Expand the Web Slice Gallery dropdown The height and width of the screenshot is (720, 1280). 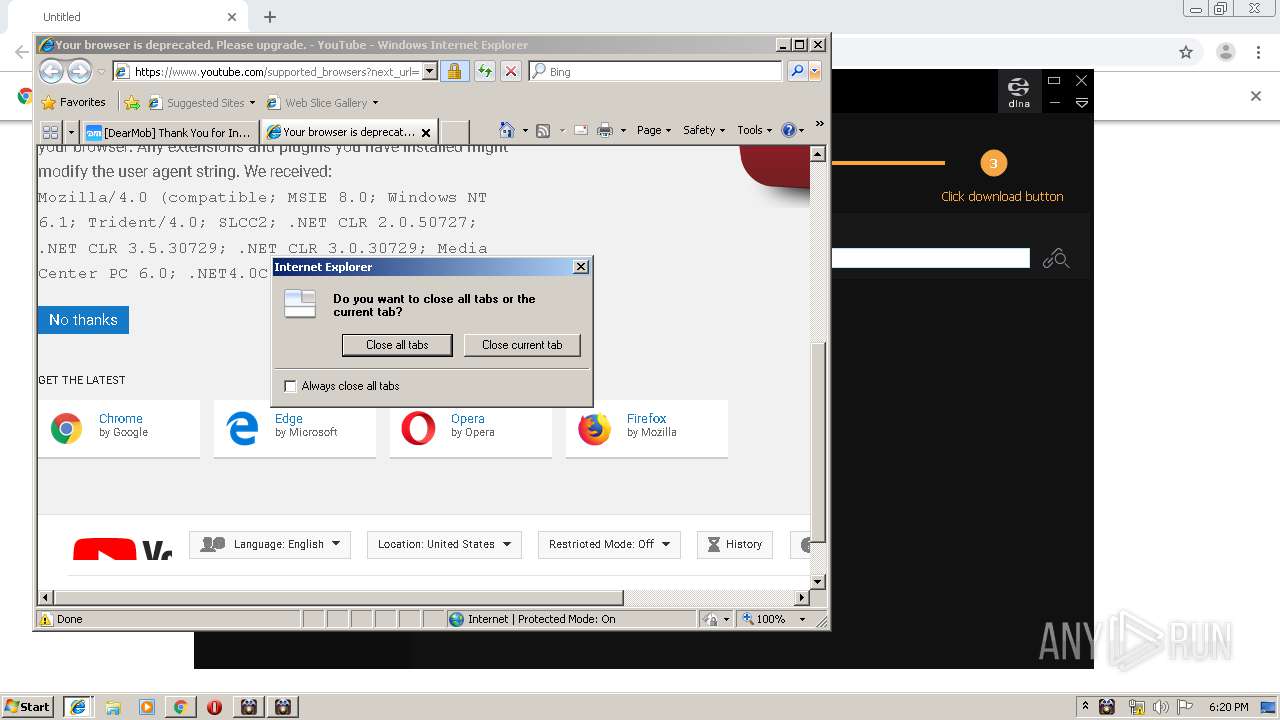tap(375, 103)
